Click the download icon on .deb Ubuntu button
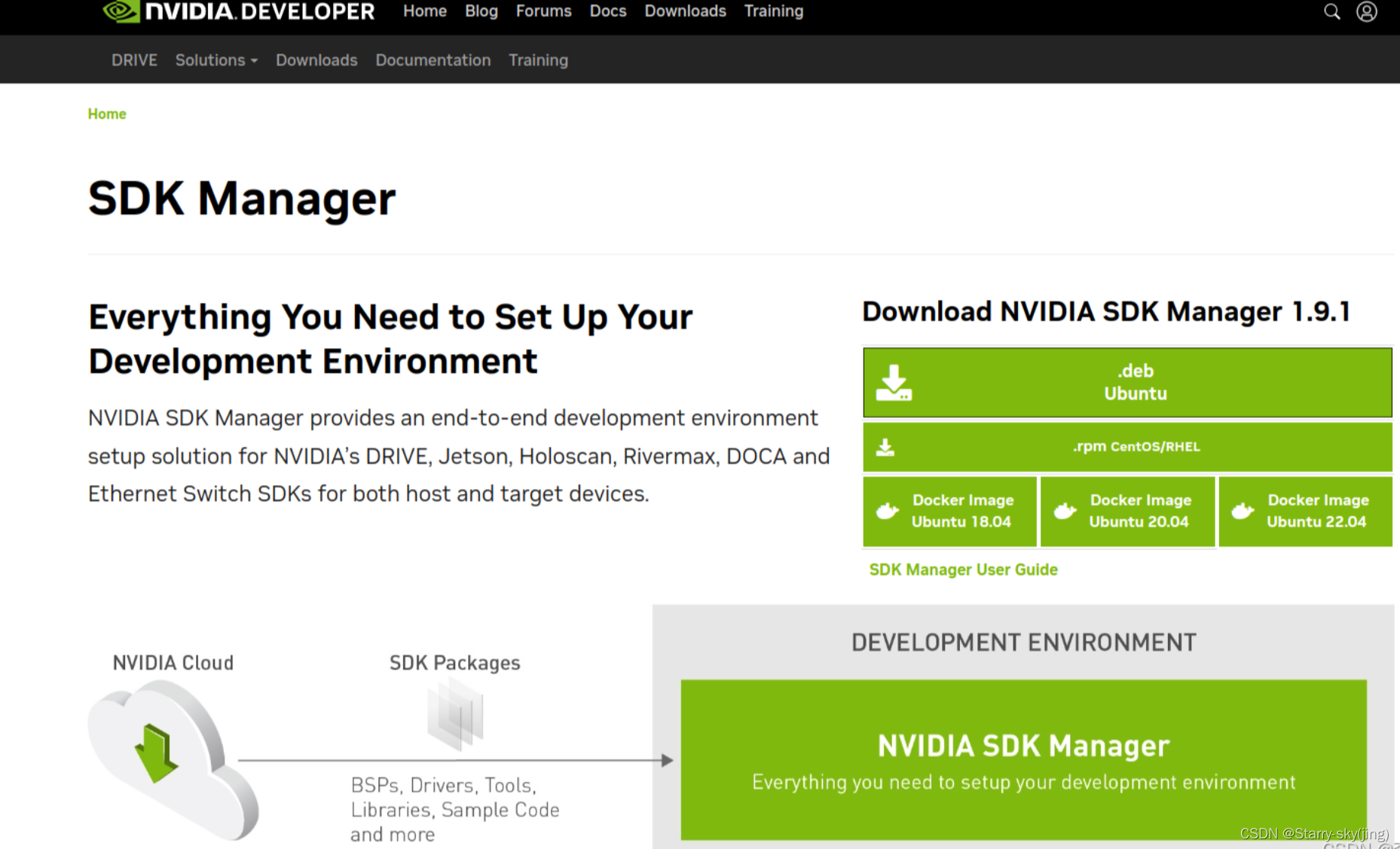Viewport: 1400px width, 849px height. coord(894,383)
